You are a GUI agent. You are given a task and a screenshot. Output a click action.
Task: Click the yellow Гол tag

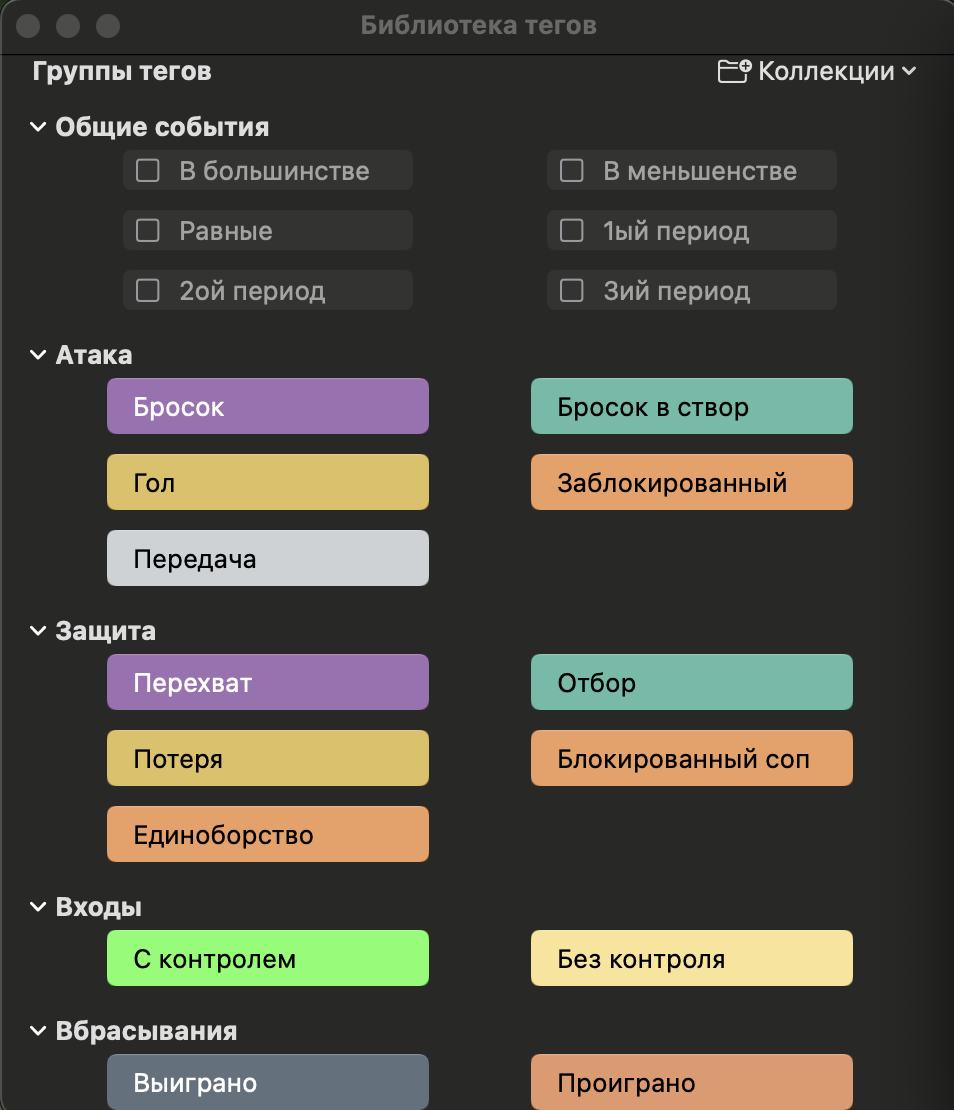coord(268,482)
